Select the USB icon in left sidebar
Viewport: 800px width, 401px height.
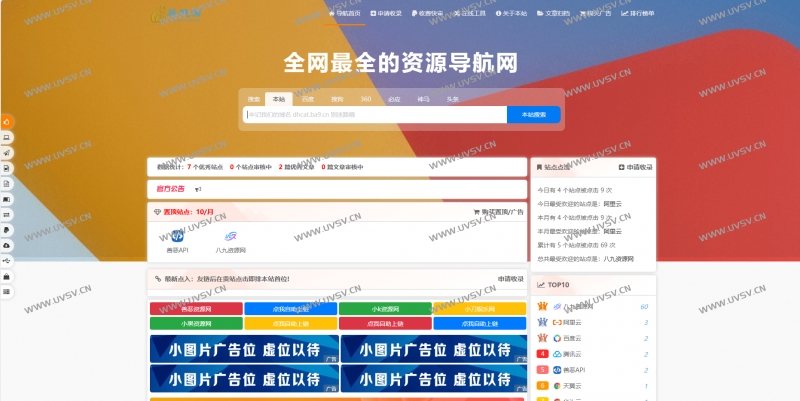(x=7, y=261)
